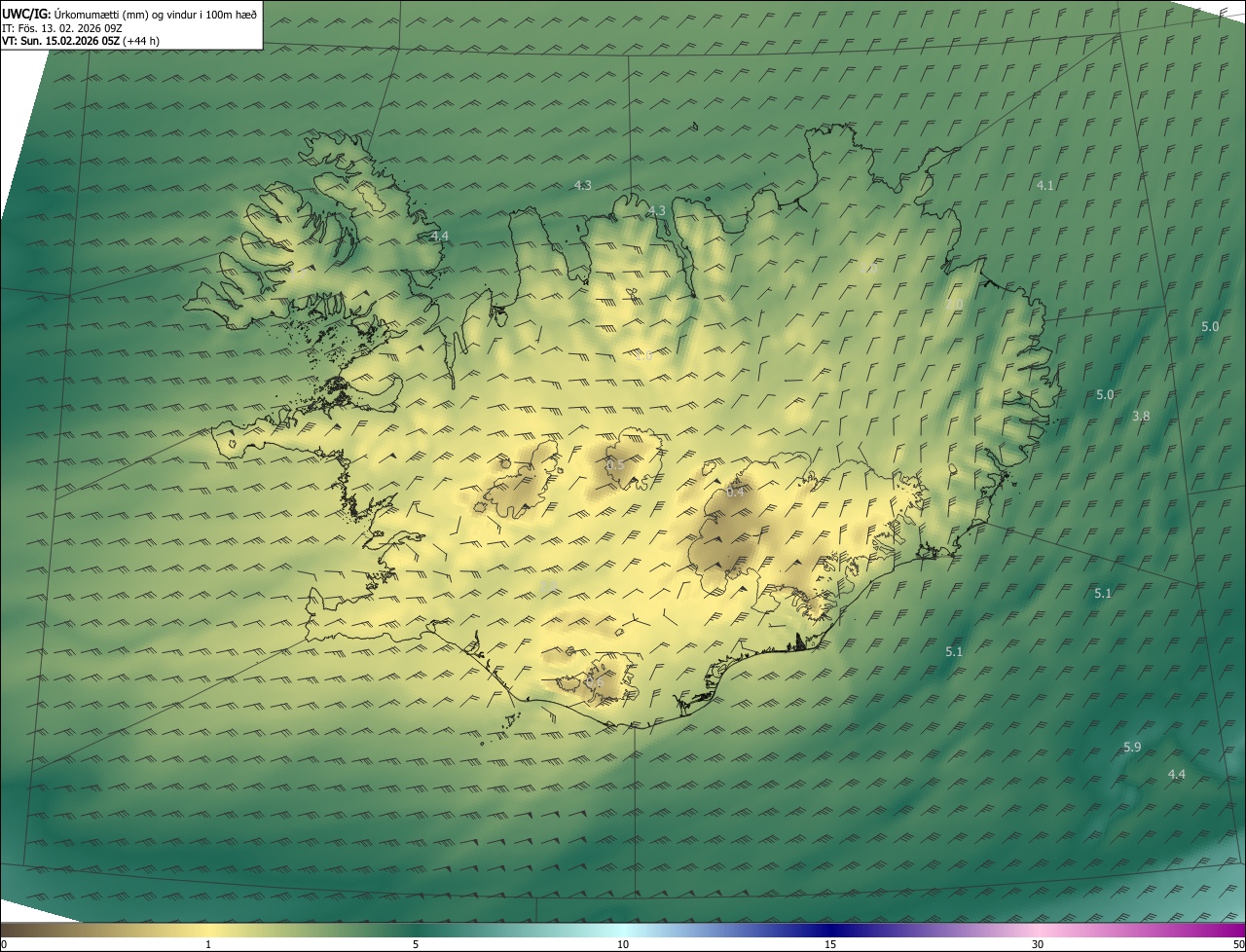
Task: Click the title line "UWC/IG: Úrkomumætti (mm) og vindur í 100m hæð"
Action: point(129,14)
